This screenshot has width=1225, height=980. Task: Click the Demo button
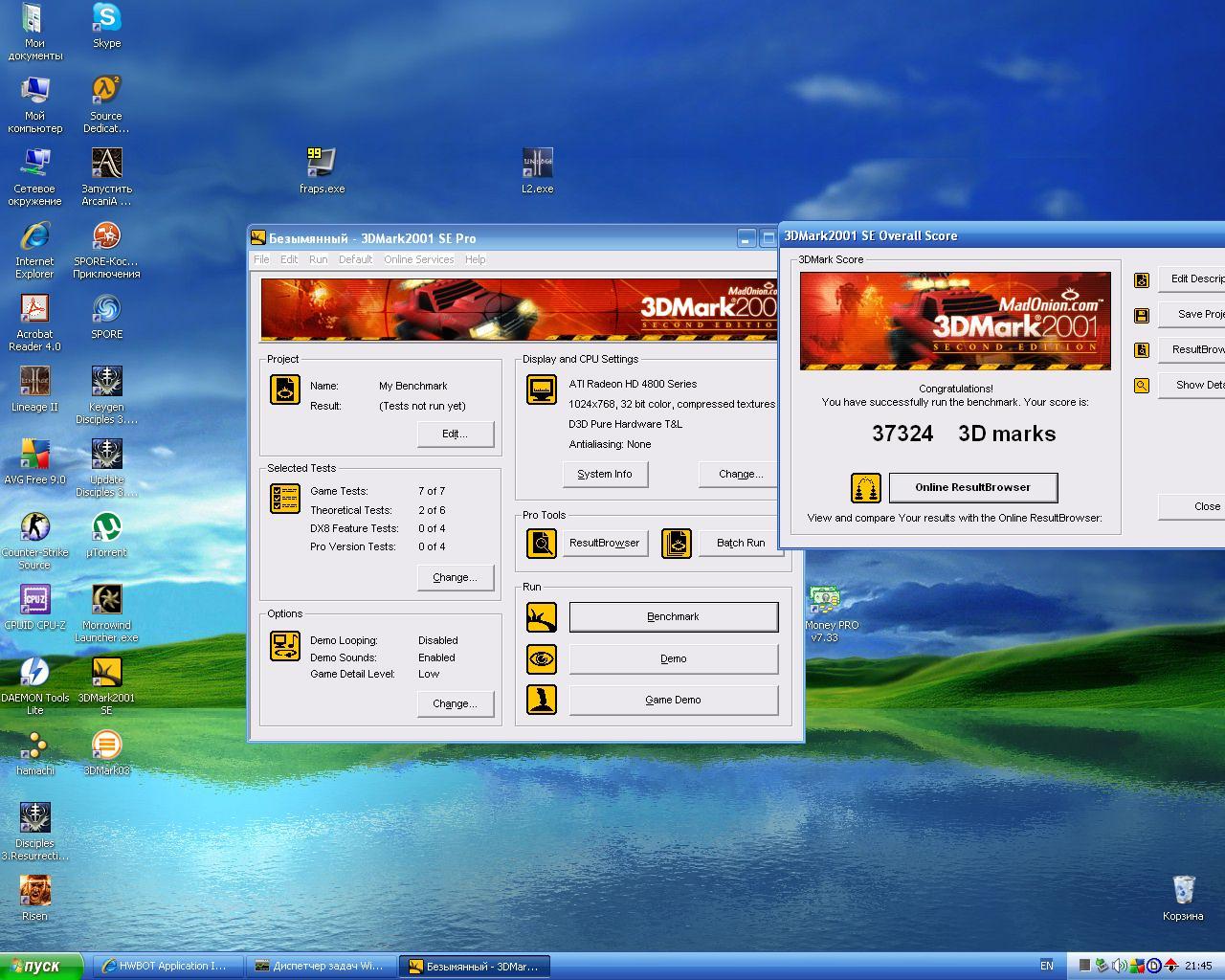(674, 658)
